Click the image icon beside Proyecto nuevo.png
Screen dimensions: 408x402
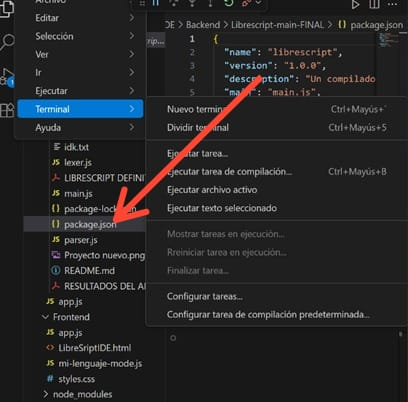click(x=56, y=255)
